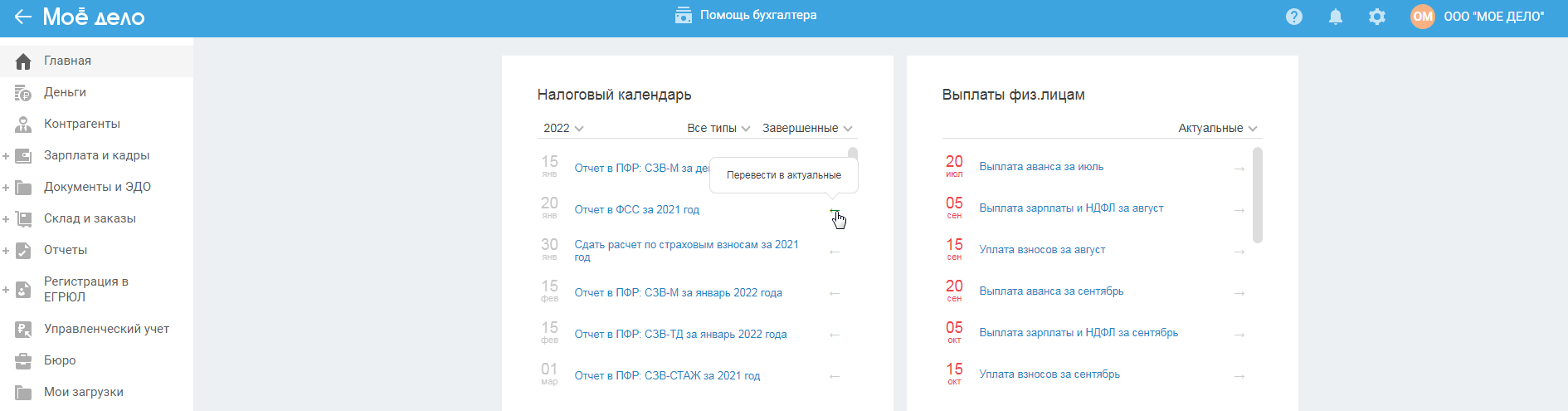Open Выплата аванса за июль

click(1041, 166)
